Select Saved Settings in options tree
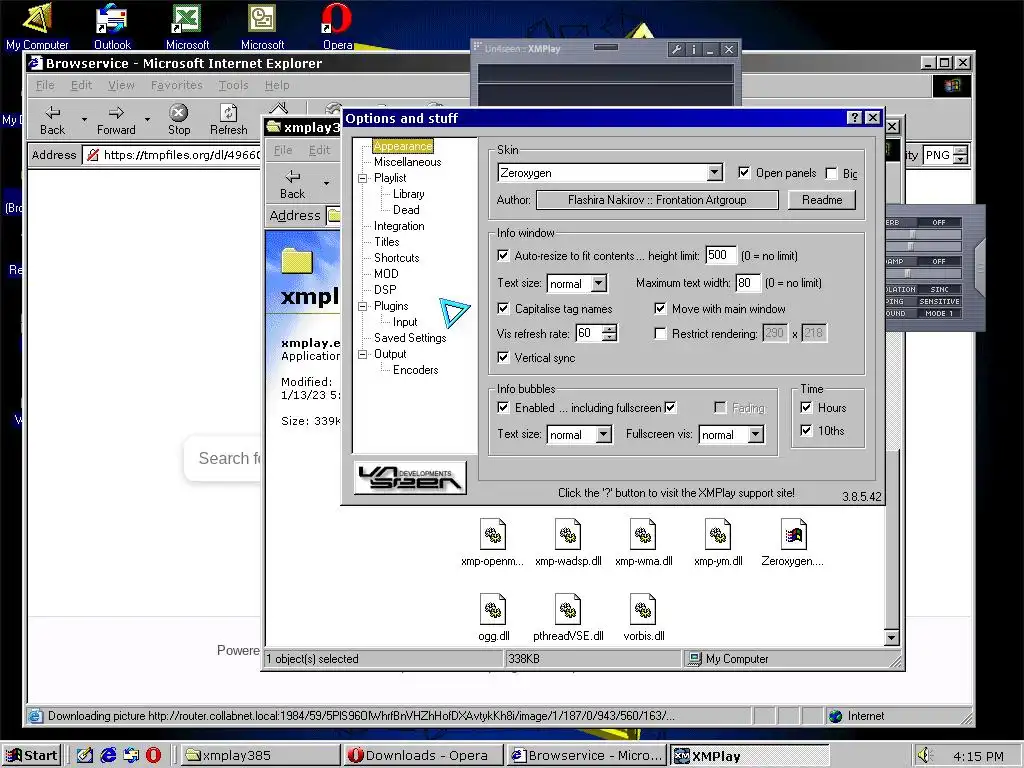The image size is (1024, 768). (x=410, y=338)
